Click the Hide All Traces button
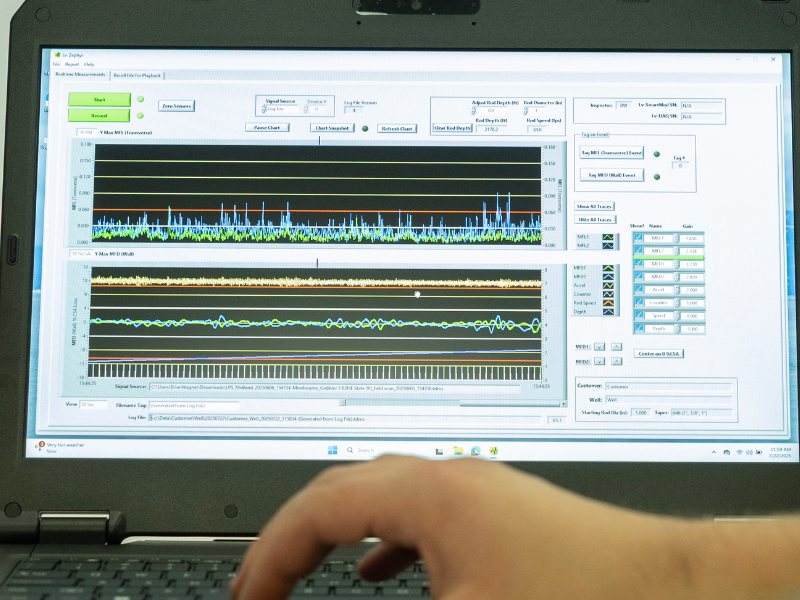 pos(595,219)
